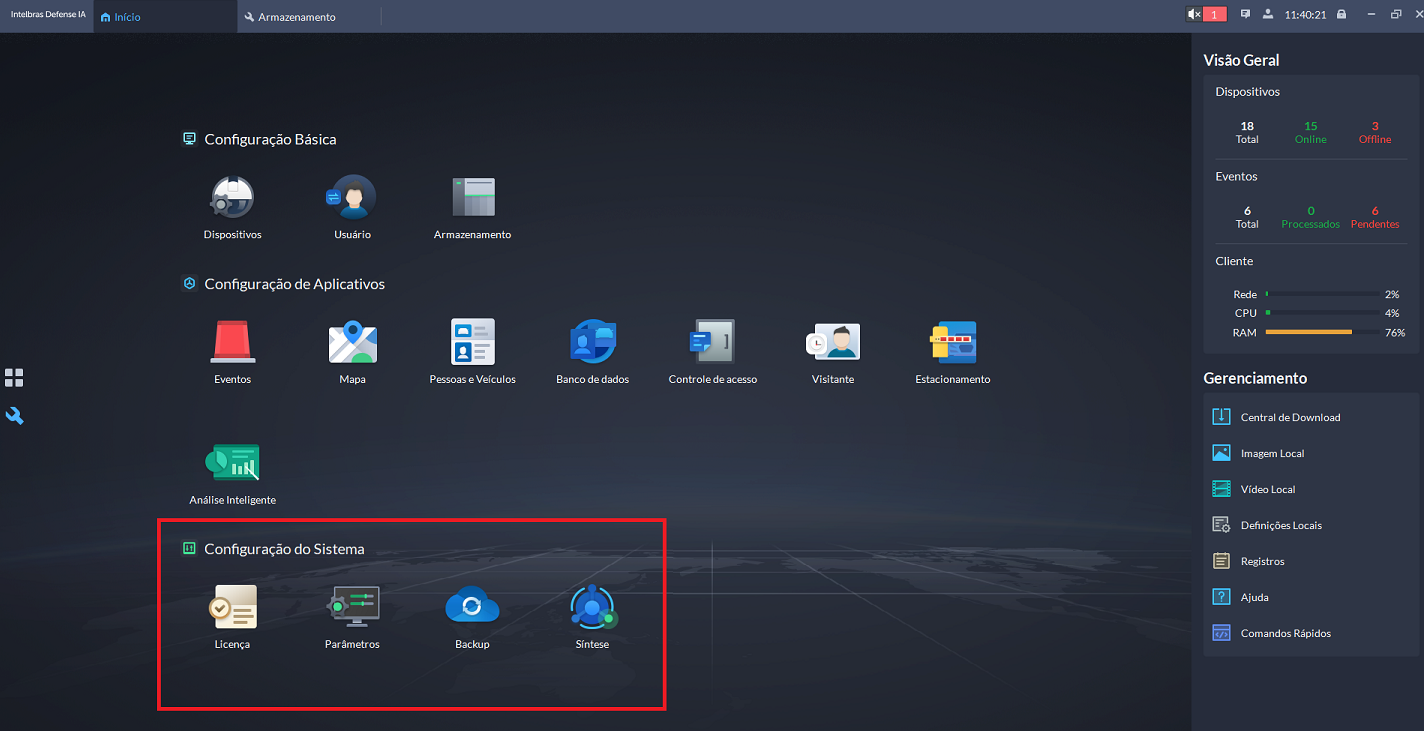Open the Dispositivos configuration icon
This screenshot has width=1424, height=731.
pos(232,197)
